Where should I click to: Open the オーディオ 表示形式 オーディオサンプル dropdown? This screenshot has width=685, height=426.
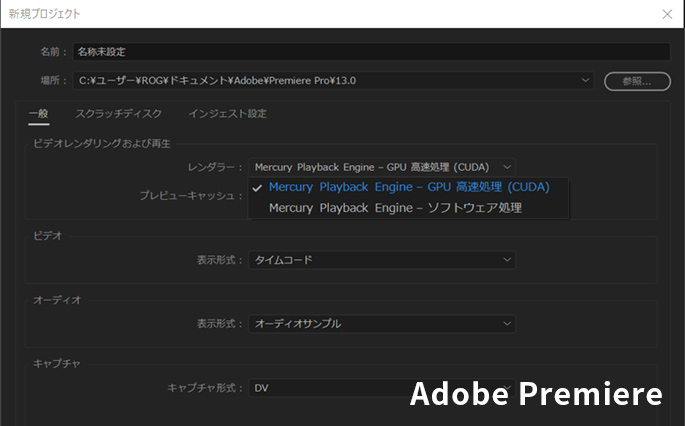click(x=382, y=324)
